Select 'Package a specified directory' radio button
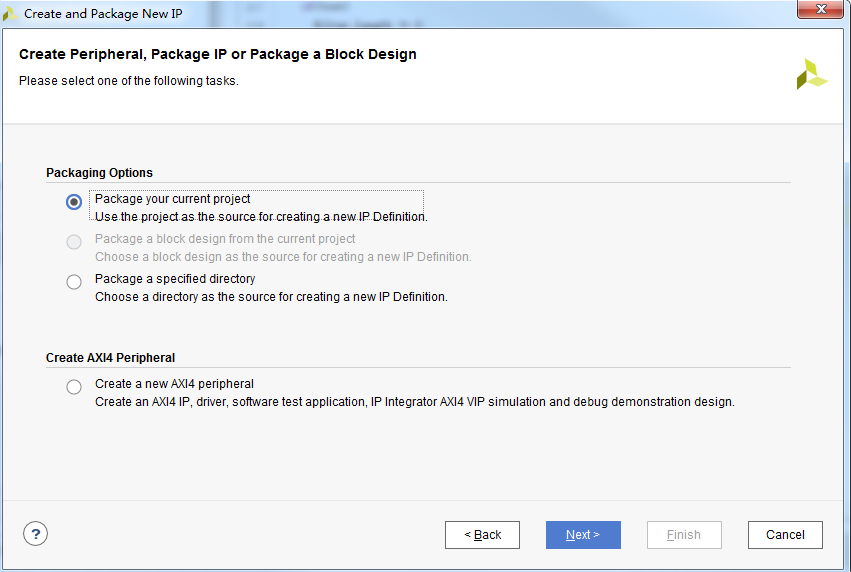This screenshot has height=572, width=851. click(x=74, y=282)
